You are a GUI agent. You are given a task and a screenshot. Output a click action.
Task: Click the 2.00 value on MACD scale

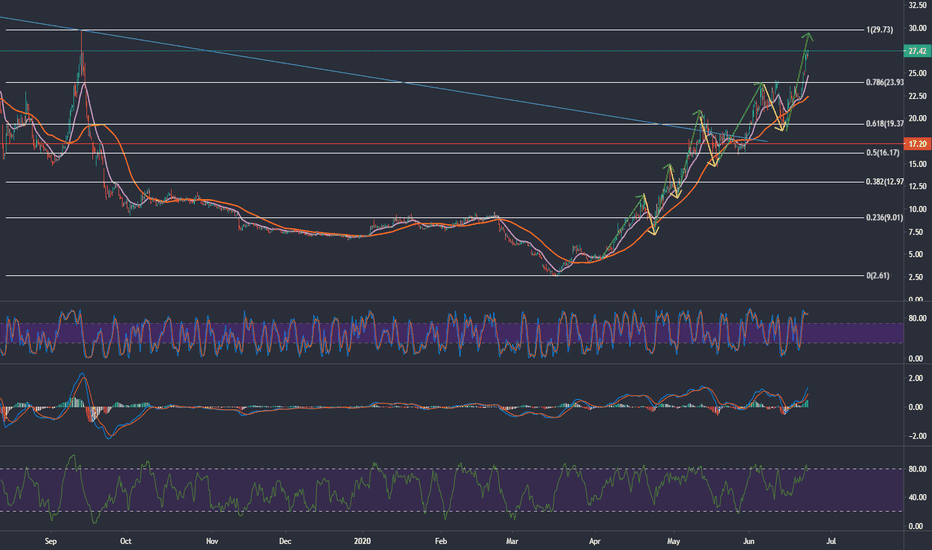coord(916,378)
